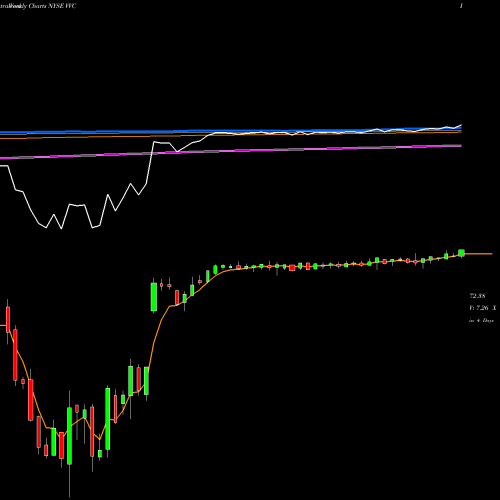The height and width of the screenshot is (500, 500).
Task: Click the "in 4 Days" label
Action: coord(481,320)
